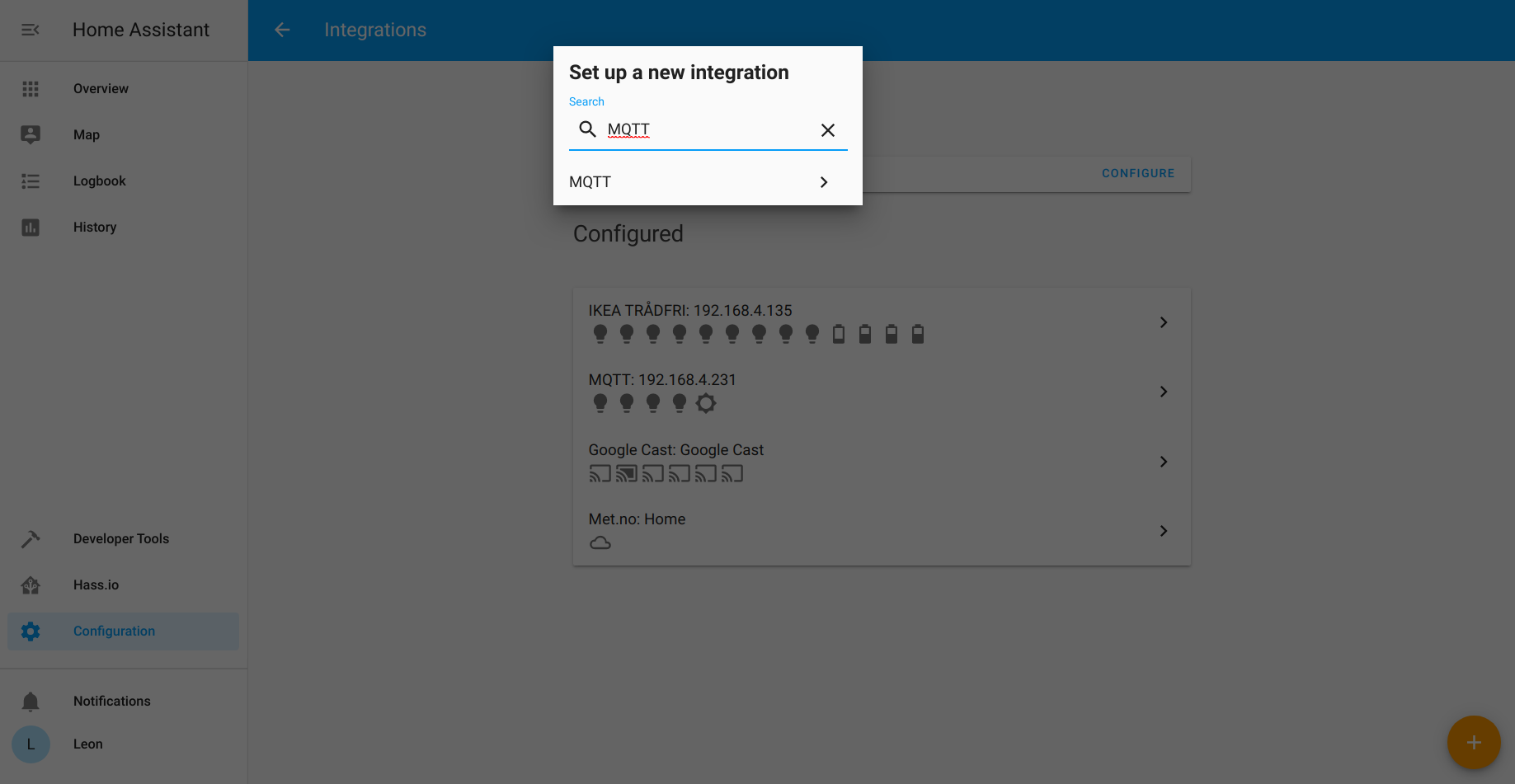Screen dimensions: 1515x784
Task: Click into the integration search field
Action: tap(708, 129)
